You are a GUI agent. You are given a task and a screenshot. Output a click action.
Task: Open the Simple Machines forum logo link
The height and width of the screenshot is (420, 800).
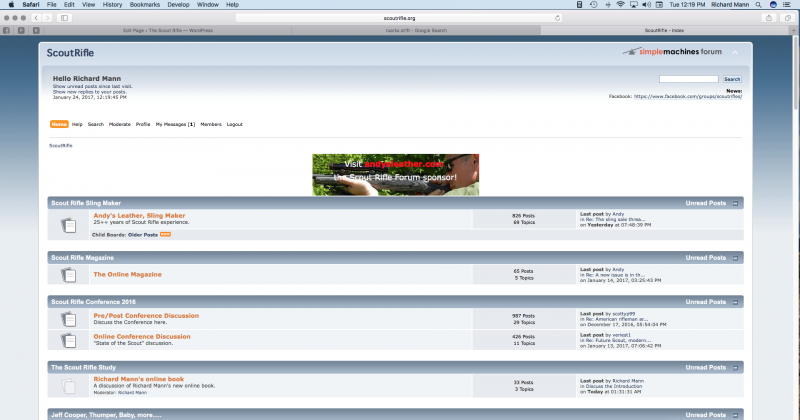click(672, 52)
